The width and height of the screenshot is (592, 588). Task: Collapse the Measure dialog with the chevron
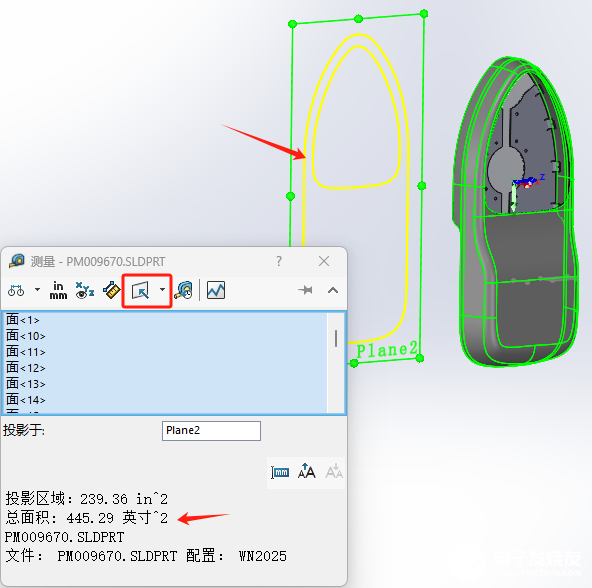pyautogui.click(x=333, y=290)
